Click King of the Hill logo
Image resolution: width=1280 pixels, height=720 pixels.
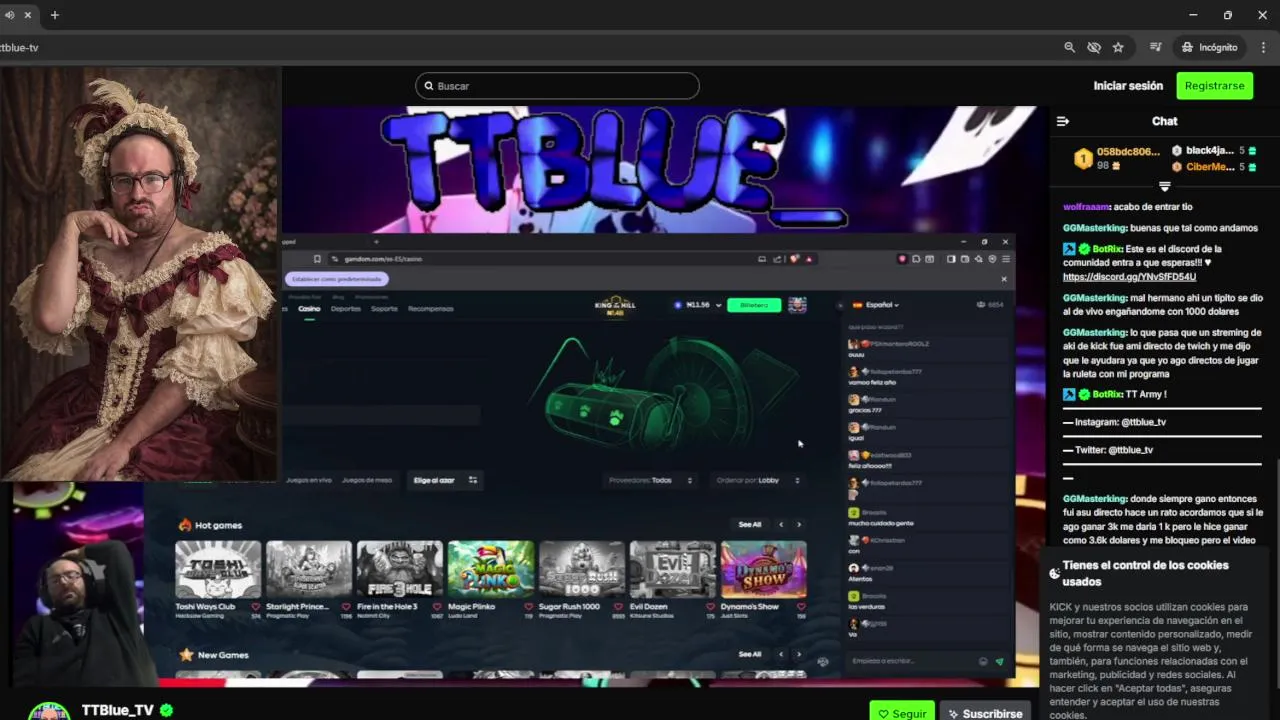[x=615, y=307]
